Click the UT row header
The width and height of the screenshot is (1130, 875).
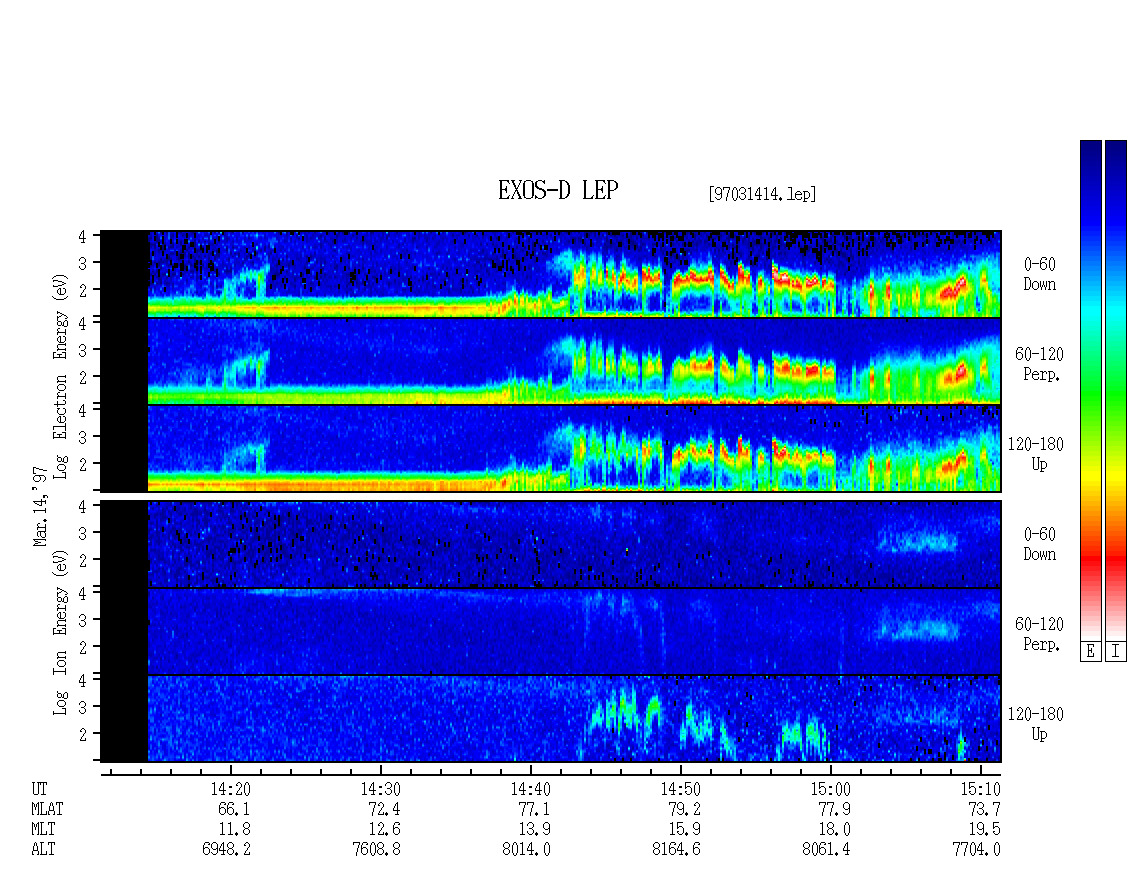click(x=40, y=789)
